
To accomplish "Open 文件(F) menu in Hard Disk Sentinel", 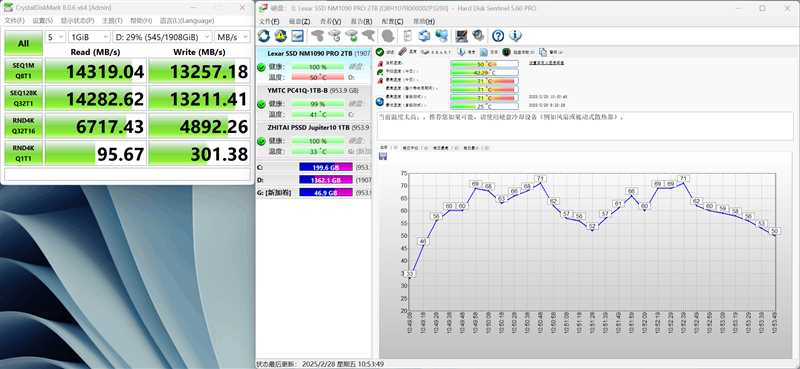I will coord(269,21).
